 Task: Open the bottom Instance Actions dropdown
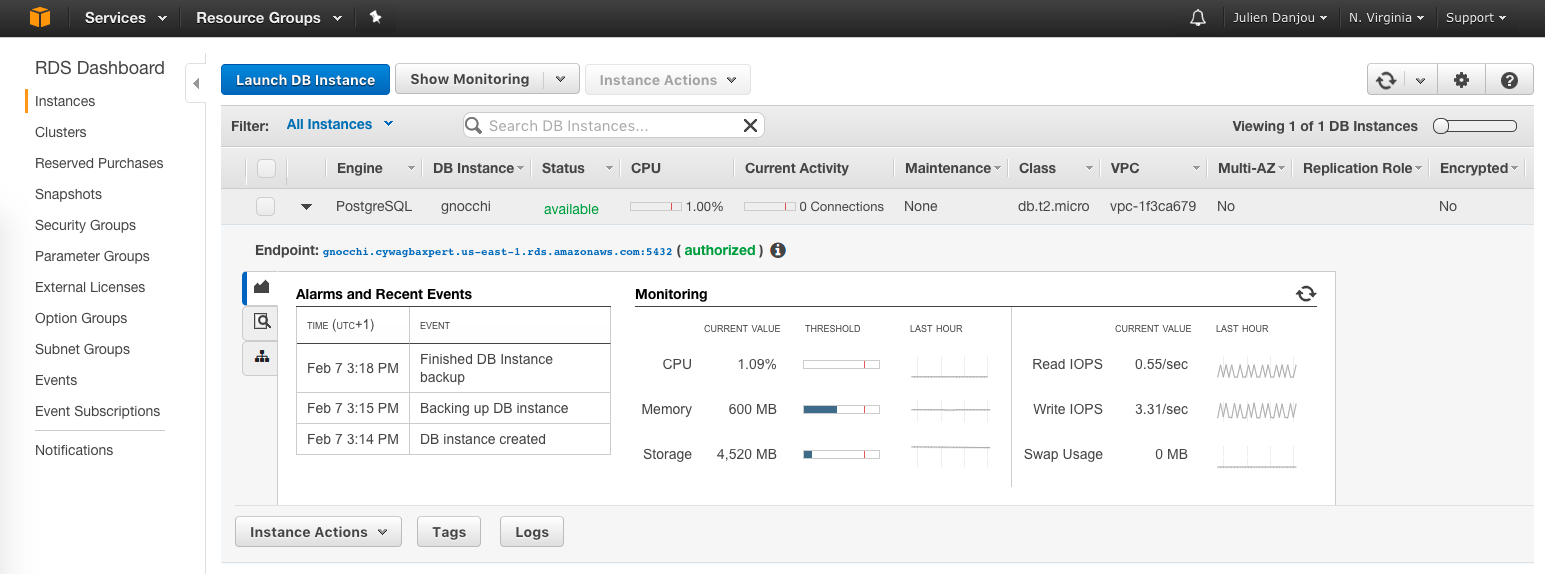pyautogui.click(x=318, y=532)
